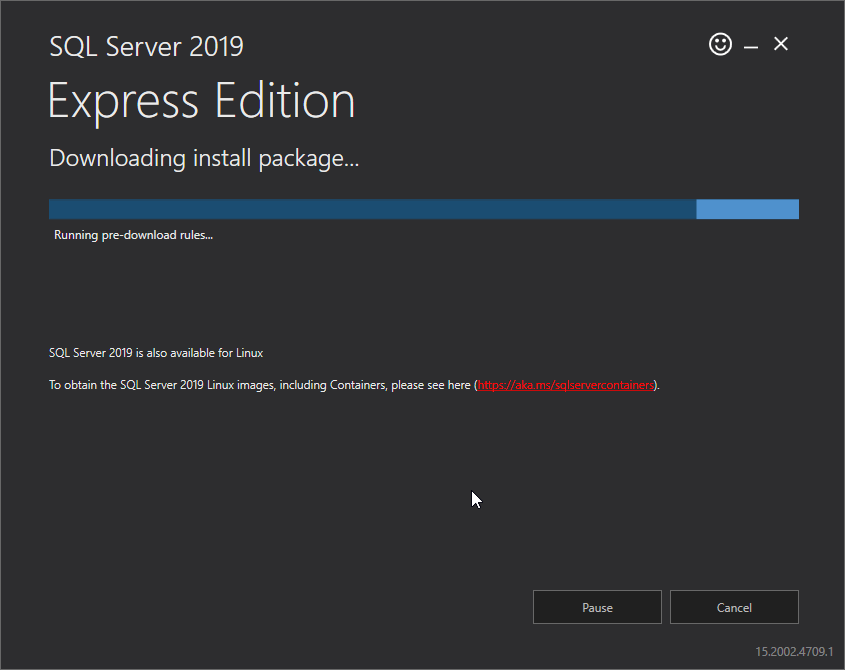Cancel the SQL Server download

(734, 607)
